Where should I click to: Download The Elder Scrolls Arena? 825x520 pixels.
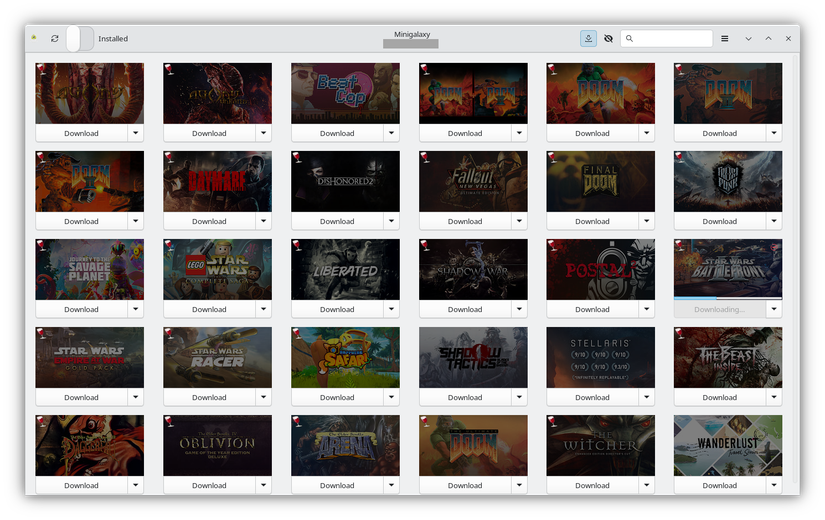(337, 485)
